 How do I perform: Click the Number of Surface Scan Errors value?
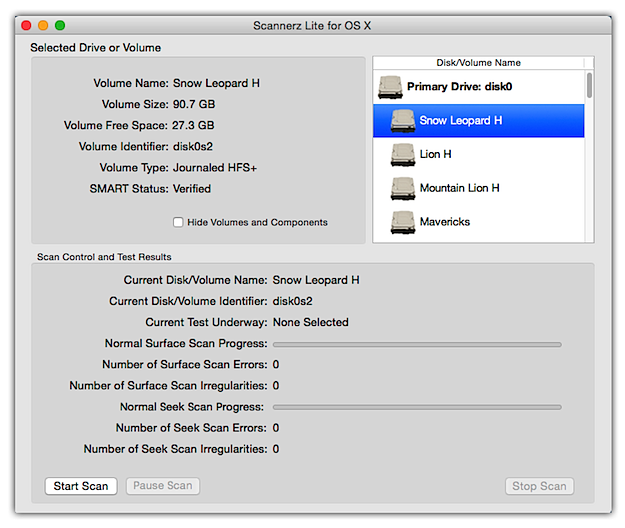(276, 365)
